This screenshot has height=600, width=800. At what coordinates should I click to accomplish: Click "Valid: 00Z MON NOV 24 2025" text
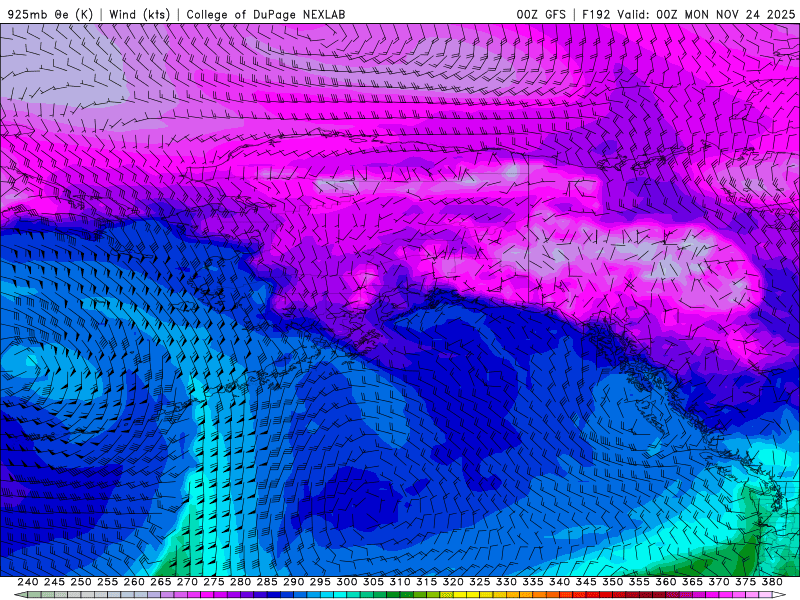click(x=706, y=14)
